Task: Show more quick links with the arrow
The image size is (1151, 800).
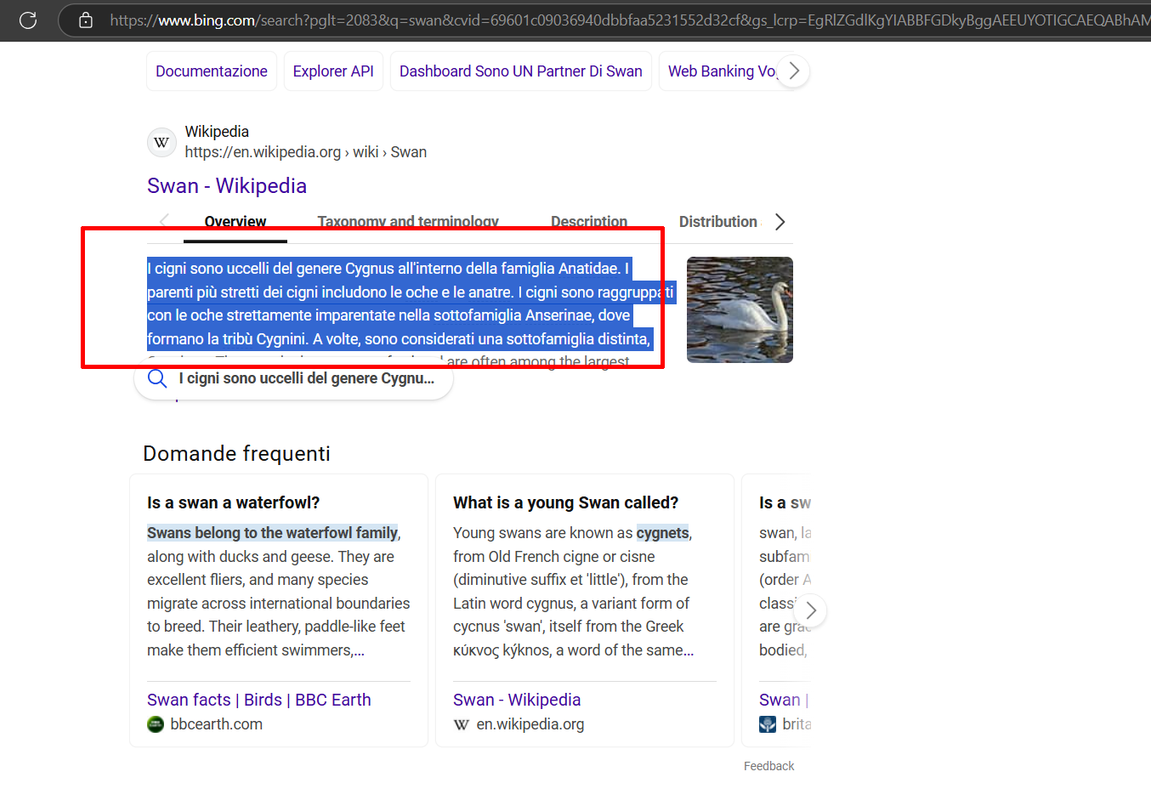Action: tap(794, 71)
